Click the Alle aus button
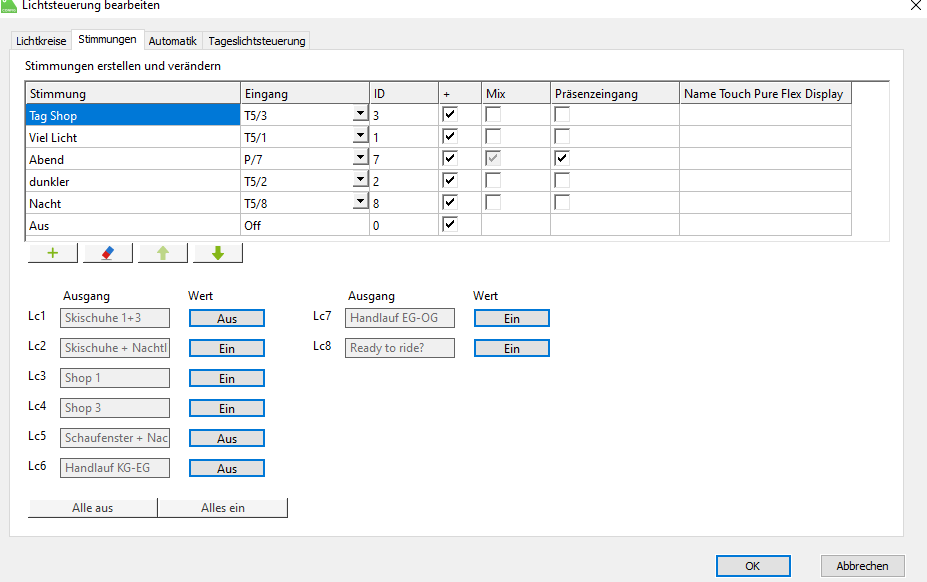The image size is (927, 582). (93, 508)
